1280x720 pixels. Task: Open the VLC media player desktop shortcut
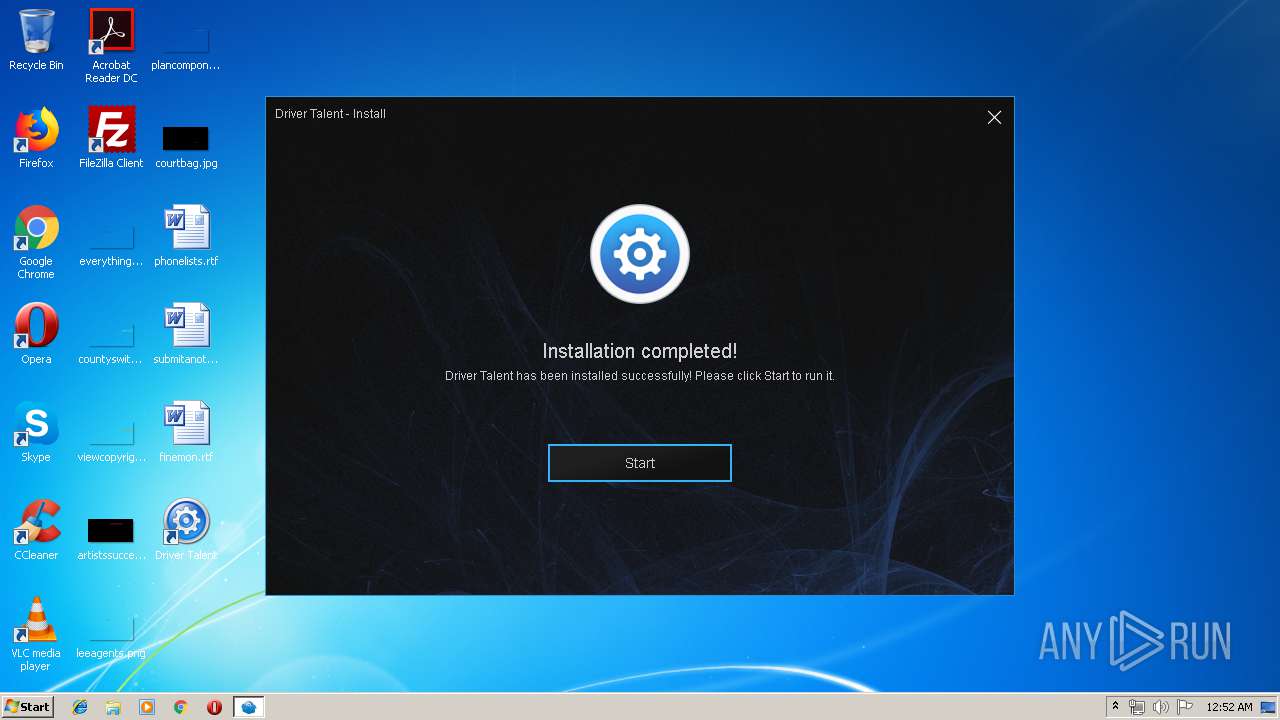pyautogui.click(x=36, y=635)
